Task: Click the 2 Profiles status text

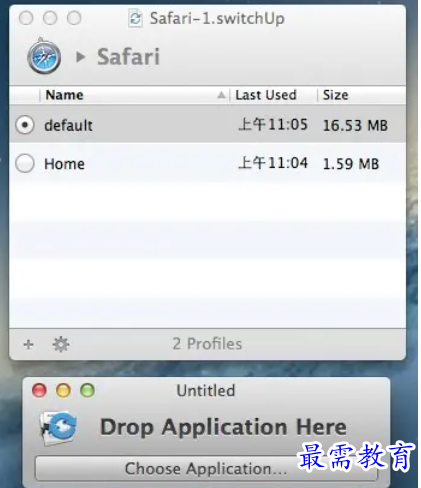Action: pos(207,344)
